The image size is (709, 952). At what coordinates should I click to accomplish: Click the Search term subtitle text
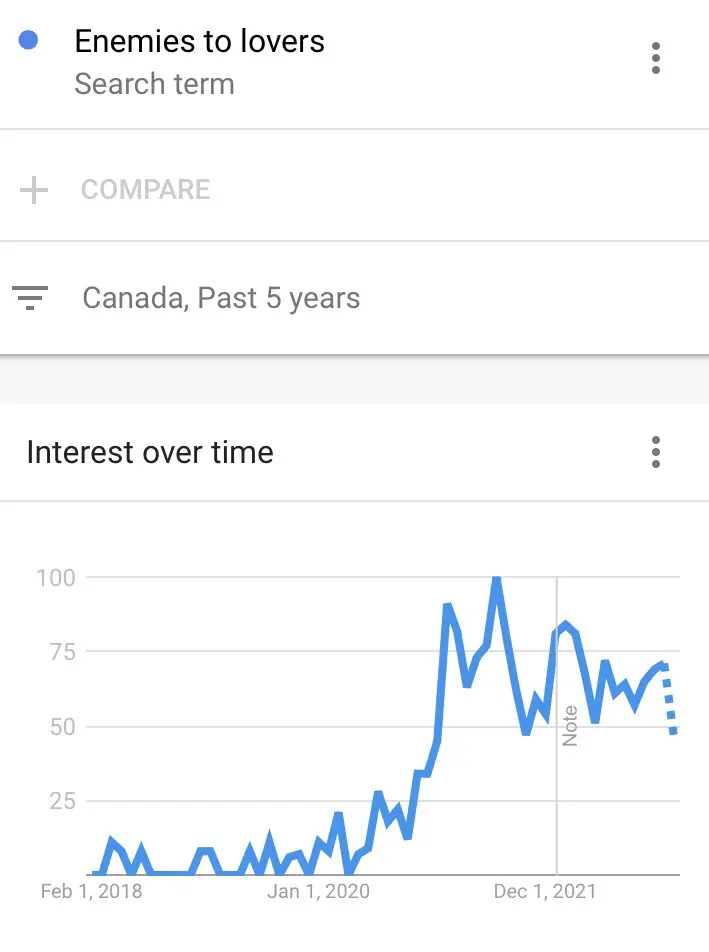(x=154, y=84)
